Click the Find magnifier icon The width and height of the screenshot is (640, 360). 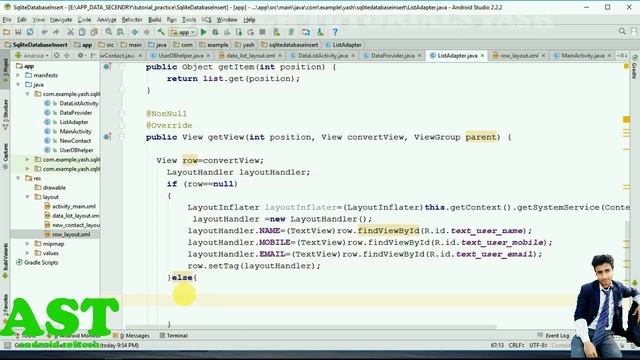pyautogui.click(x=108, y=32)
